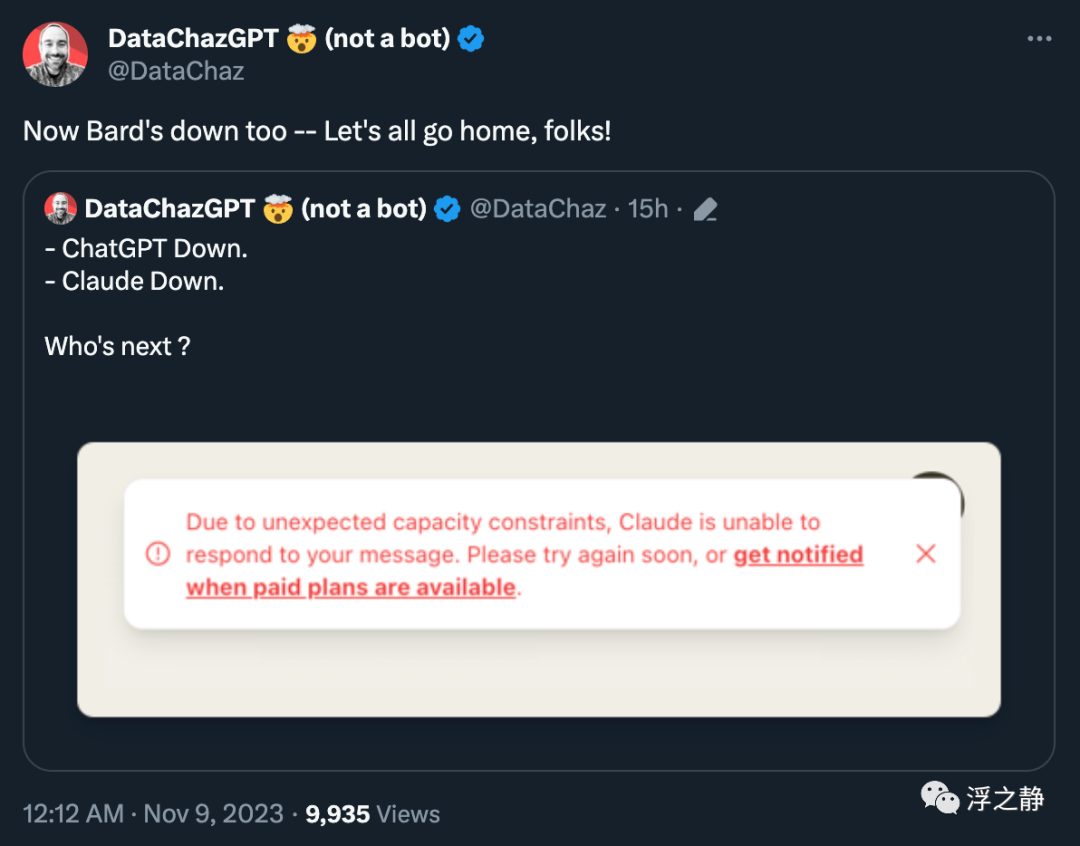1080x846 pixels.
Task: Click the red alert circle icon in error banner
Action: pos(158,553)
